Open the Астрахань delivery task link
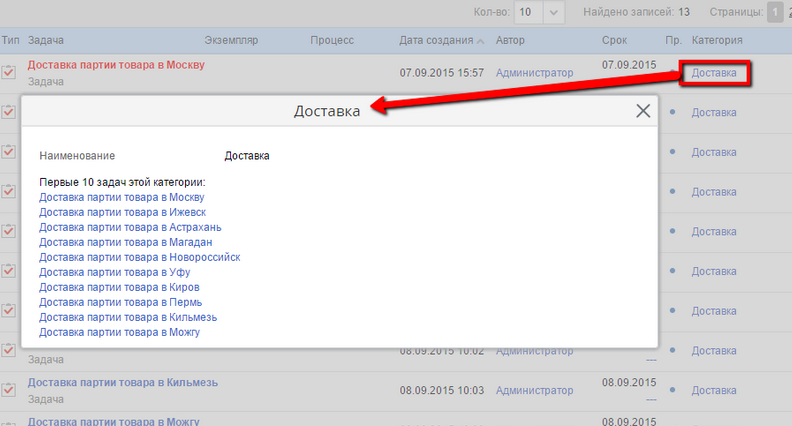Image resolution: width=792 pixels, height=426 pixels. (x=130, y=227)
